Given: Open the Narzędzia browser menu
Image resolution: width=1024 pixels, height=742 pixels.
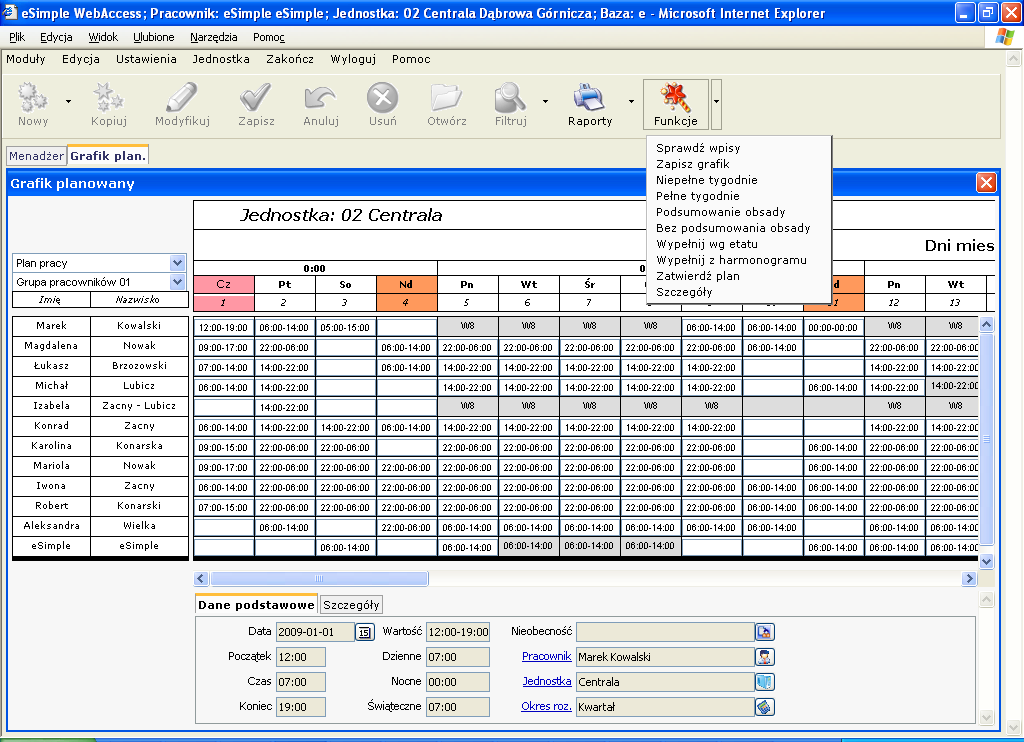Looking at the screenshot, I should [x=214, y=37].
